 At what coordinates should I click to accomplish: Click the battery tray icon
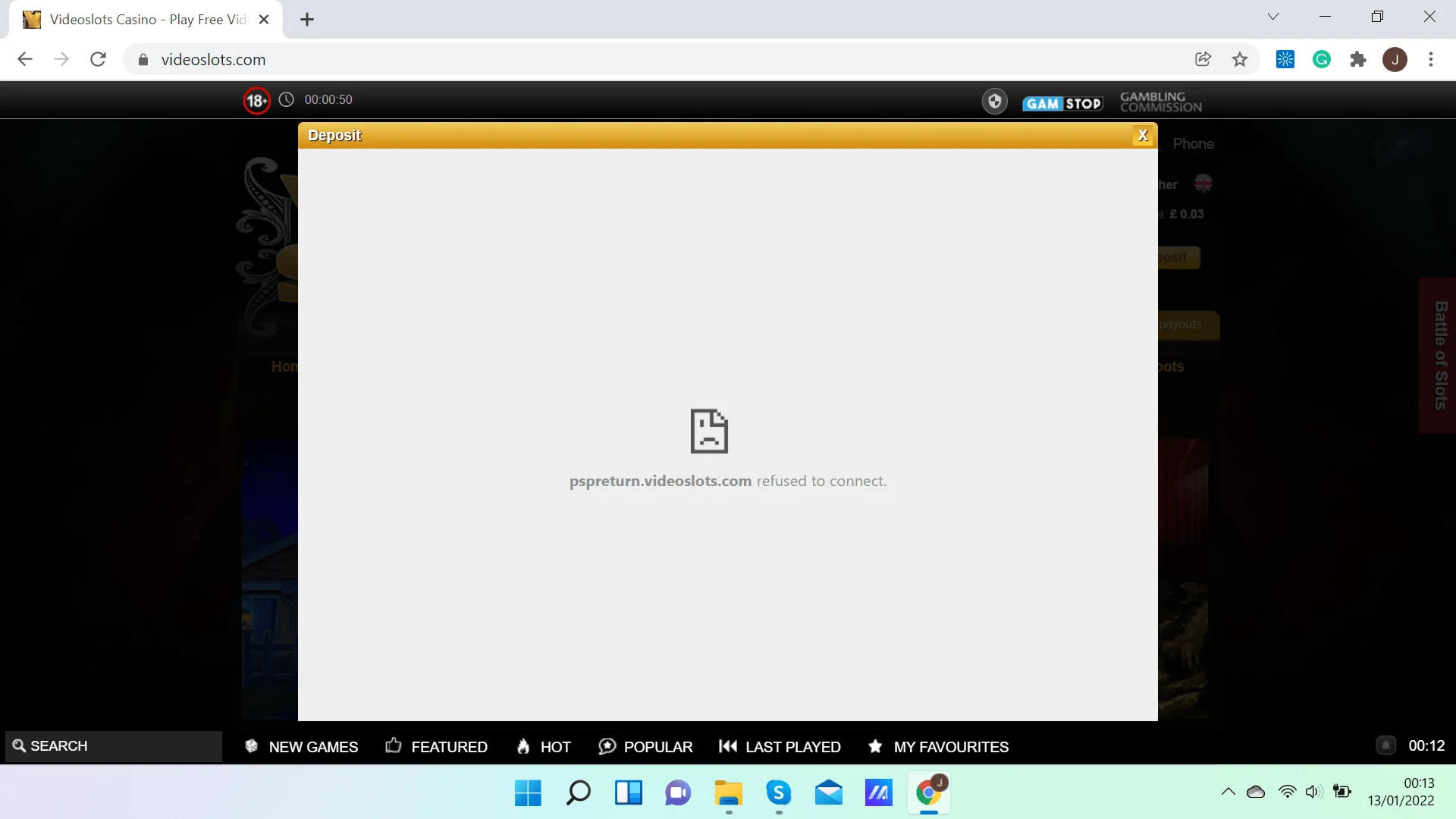1342,792
